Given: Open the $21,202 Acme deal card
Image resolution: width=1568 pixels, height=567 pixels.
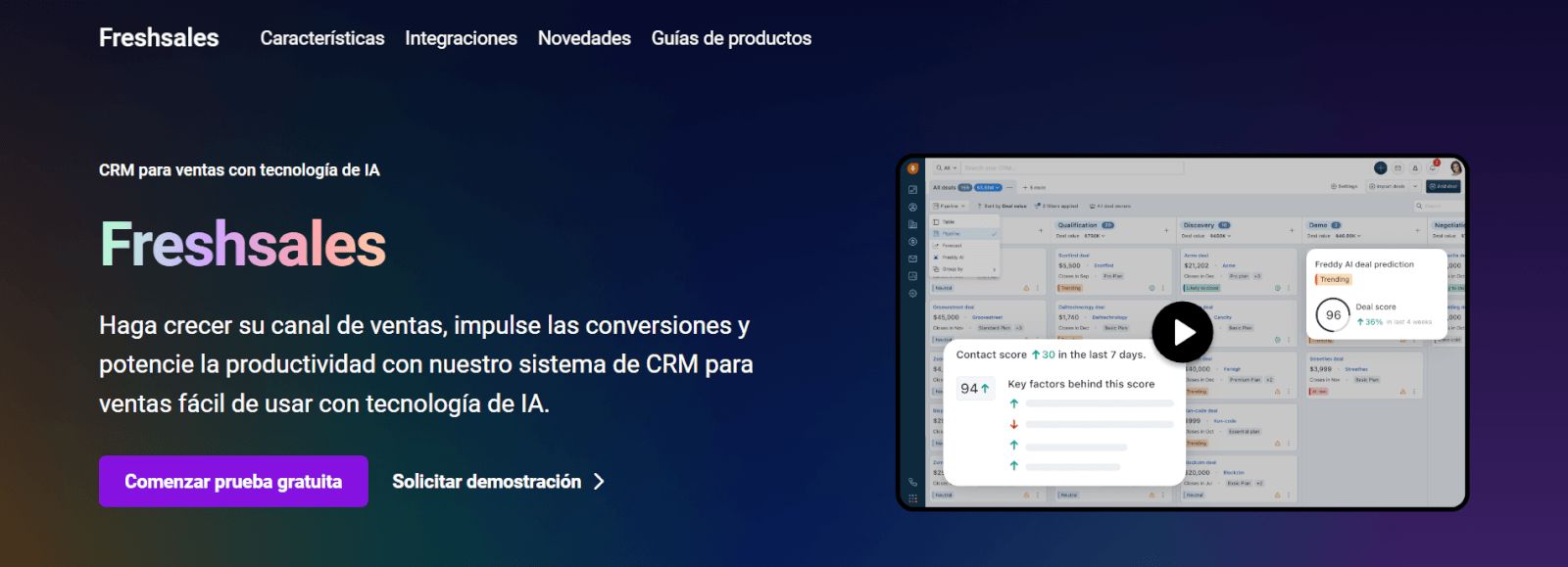Looking at the screenshot, I should [1239, 271].
